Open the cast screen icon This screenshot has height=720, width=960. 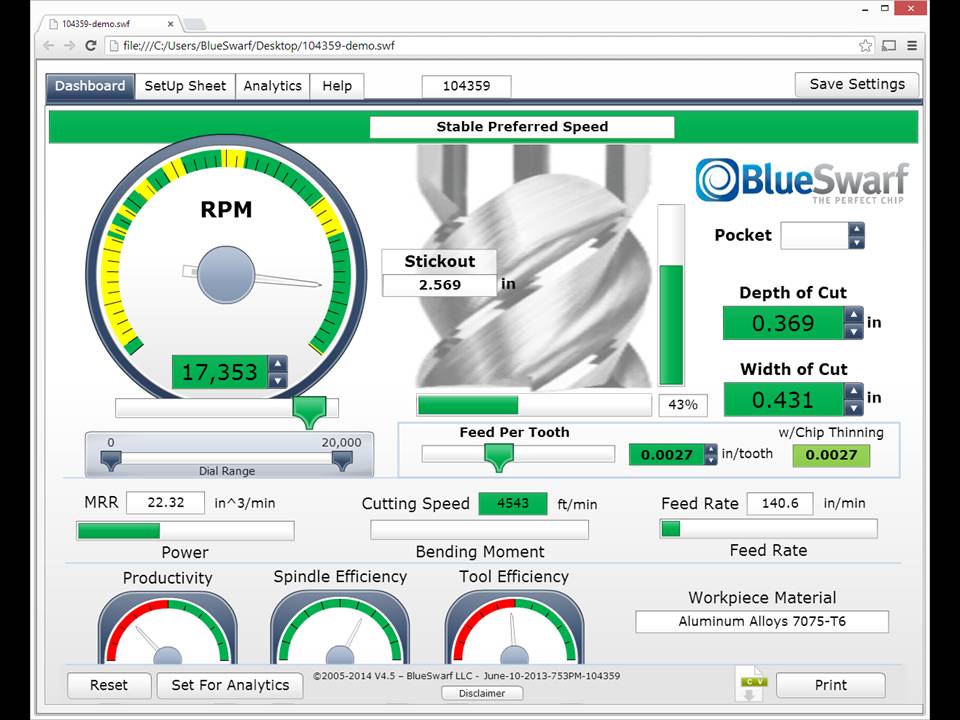tap(889, 45)
